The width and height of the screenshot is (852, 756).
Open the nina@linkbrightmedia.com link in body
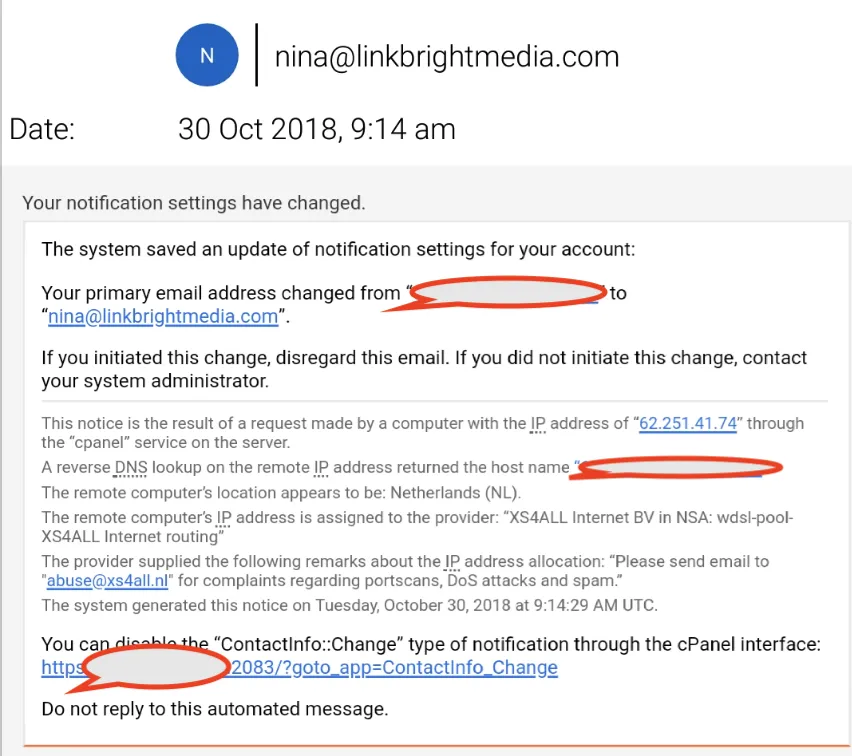pos(163,316)
